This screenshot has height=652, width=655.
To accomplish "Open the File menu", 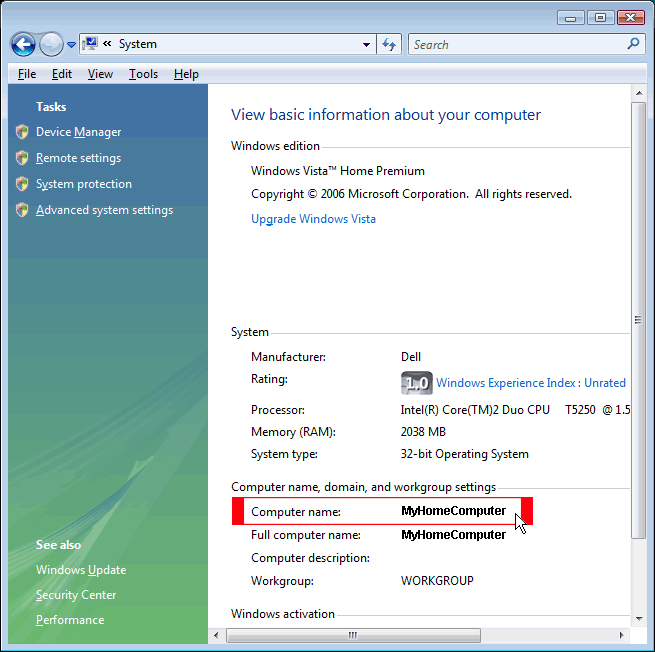I will point(27,74).
